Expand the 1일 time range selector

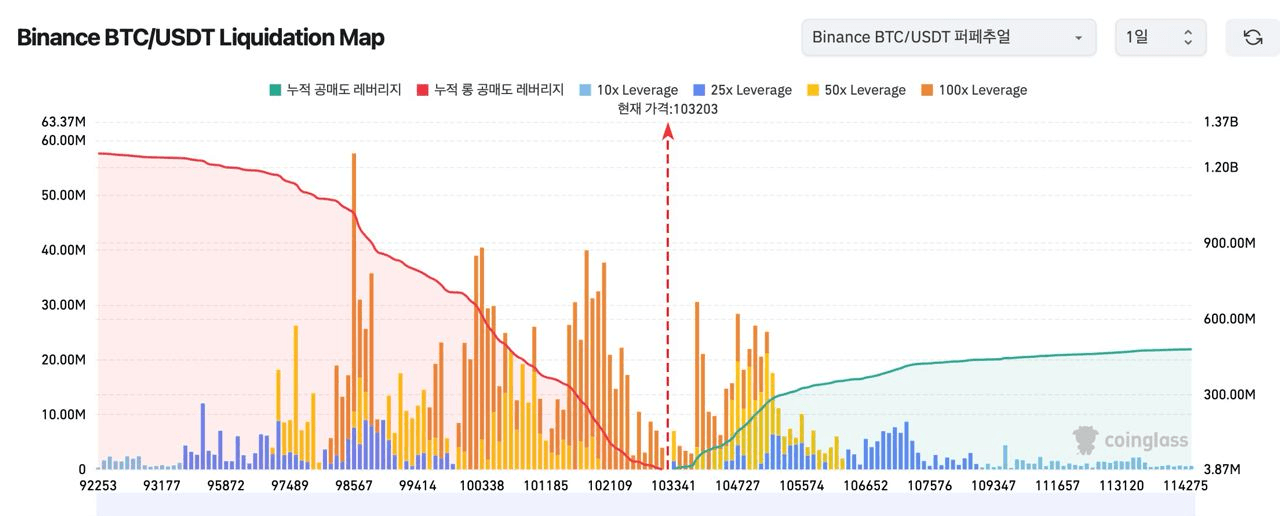(1159, 37)
